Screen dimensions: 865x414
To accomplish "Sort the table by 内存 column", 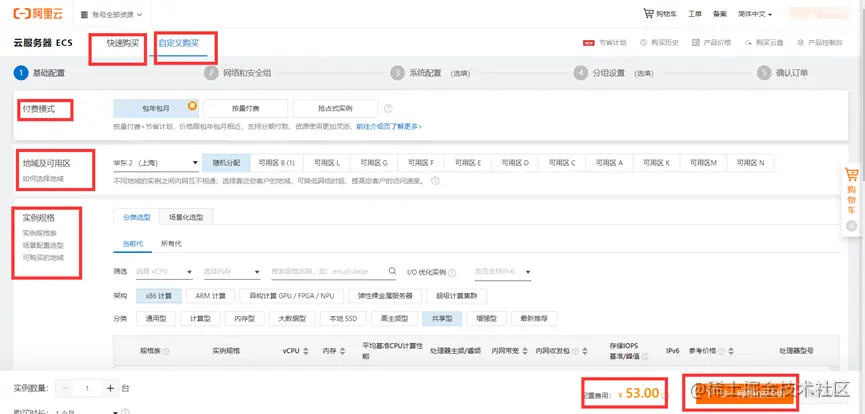I will [x=343, y=351].
